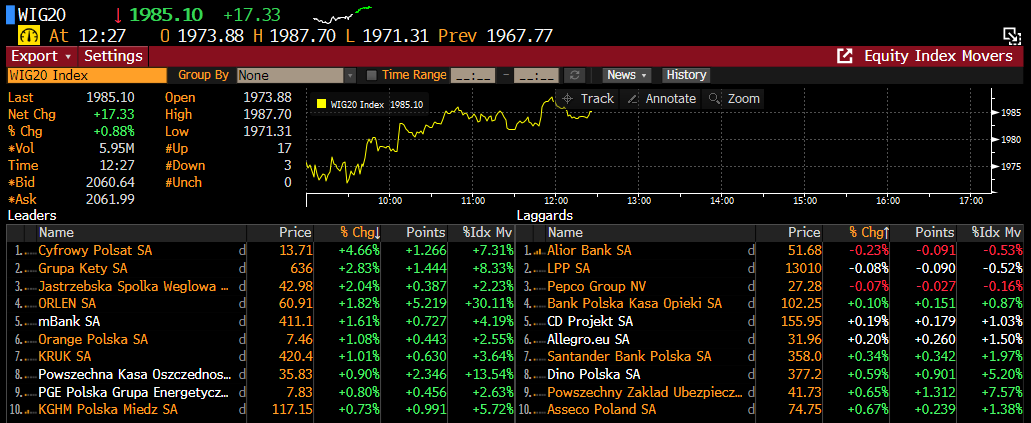1031x423 pixels.
Task: Click the mini sparkline chart in header
Action: (x=342, y=13)
